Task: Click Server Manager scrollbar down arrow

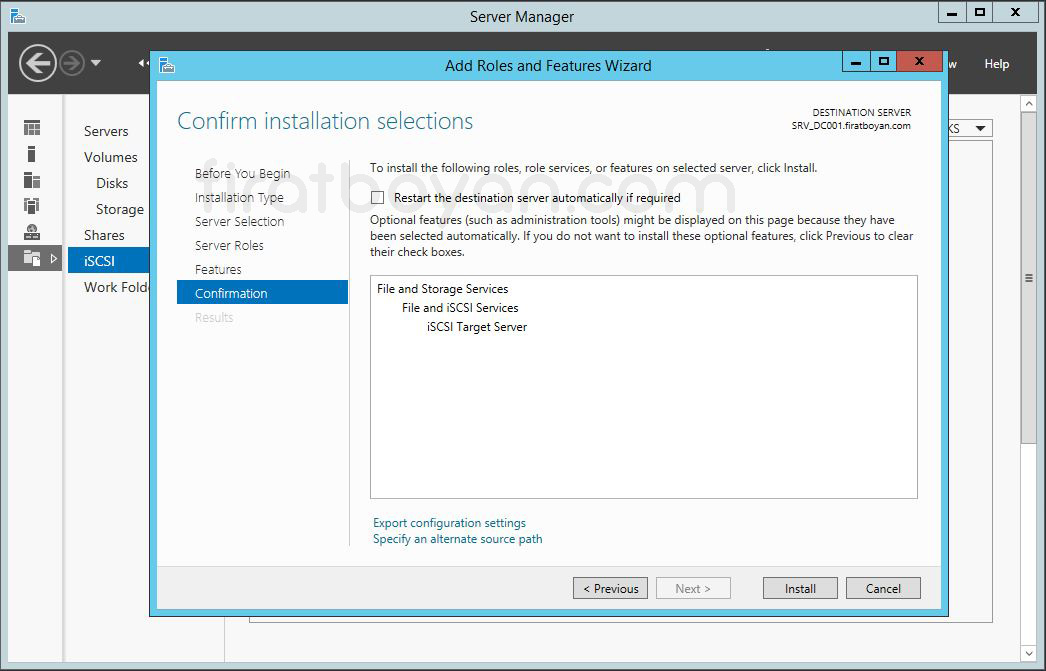Action: pos(1028,654)
